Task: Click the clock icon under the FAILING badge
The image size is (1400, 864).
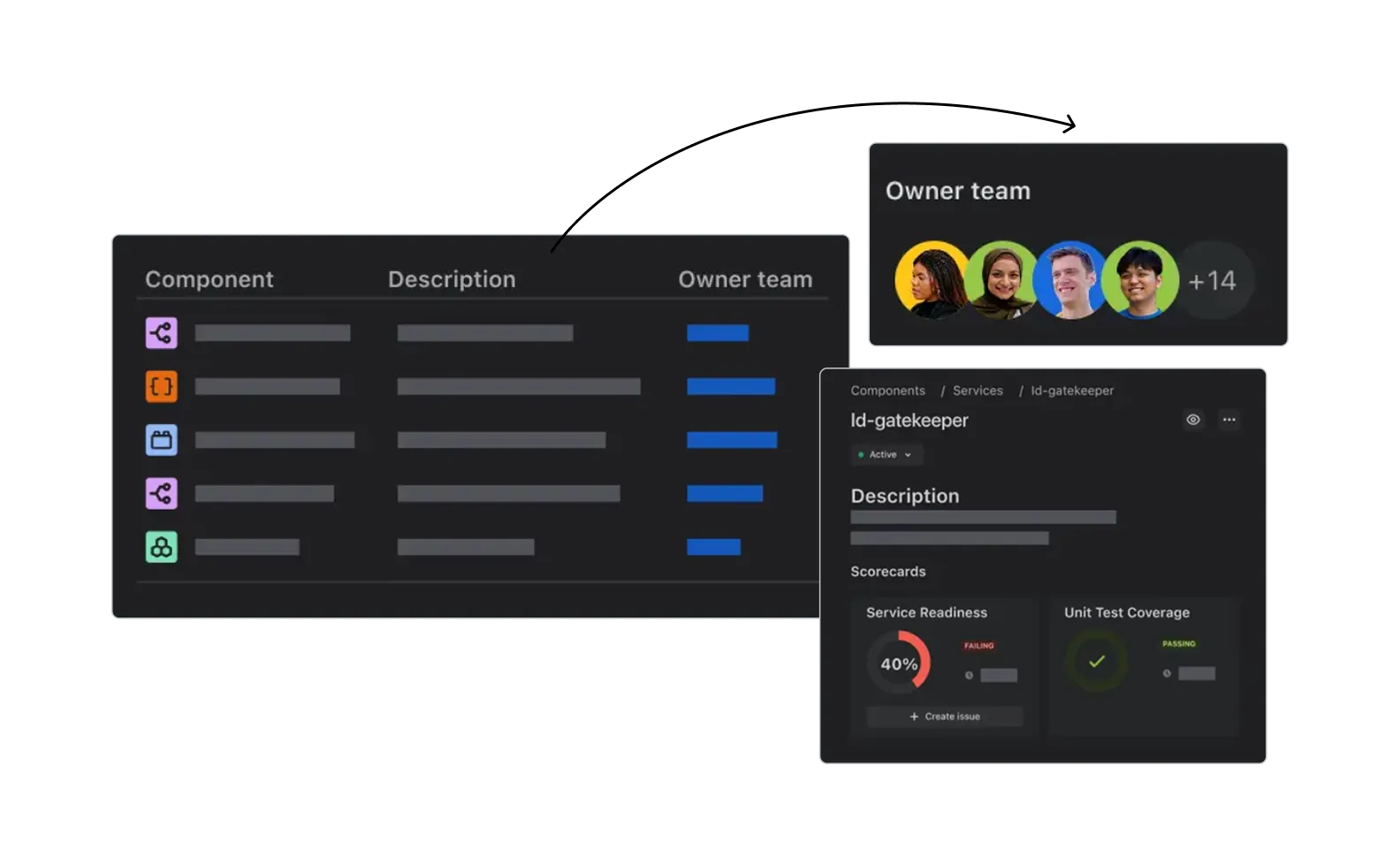Action: (x=969, y=675)
